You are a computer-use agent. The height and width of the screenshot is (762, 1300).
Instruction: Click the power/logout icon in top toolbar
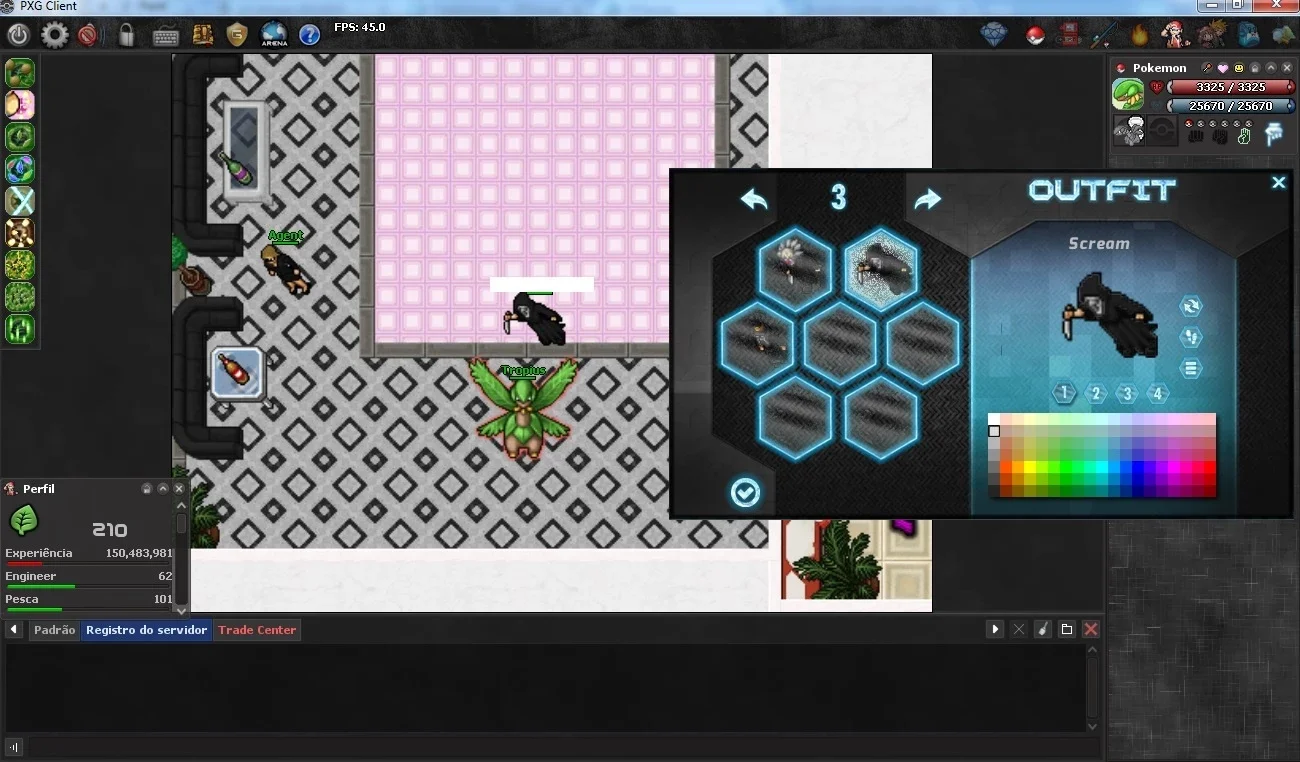click(18, 35)
